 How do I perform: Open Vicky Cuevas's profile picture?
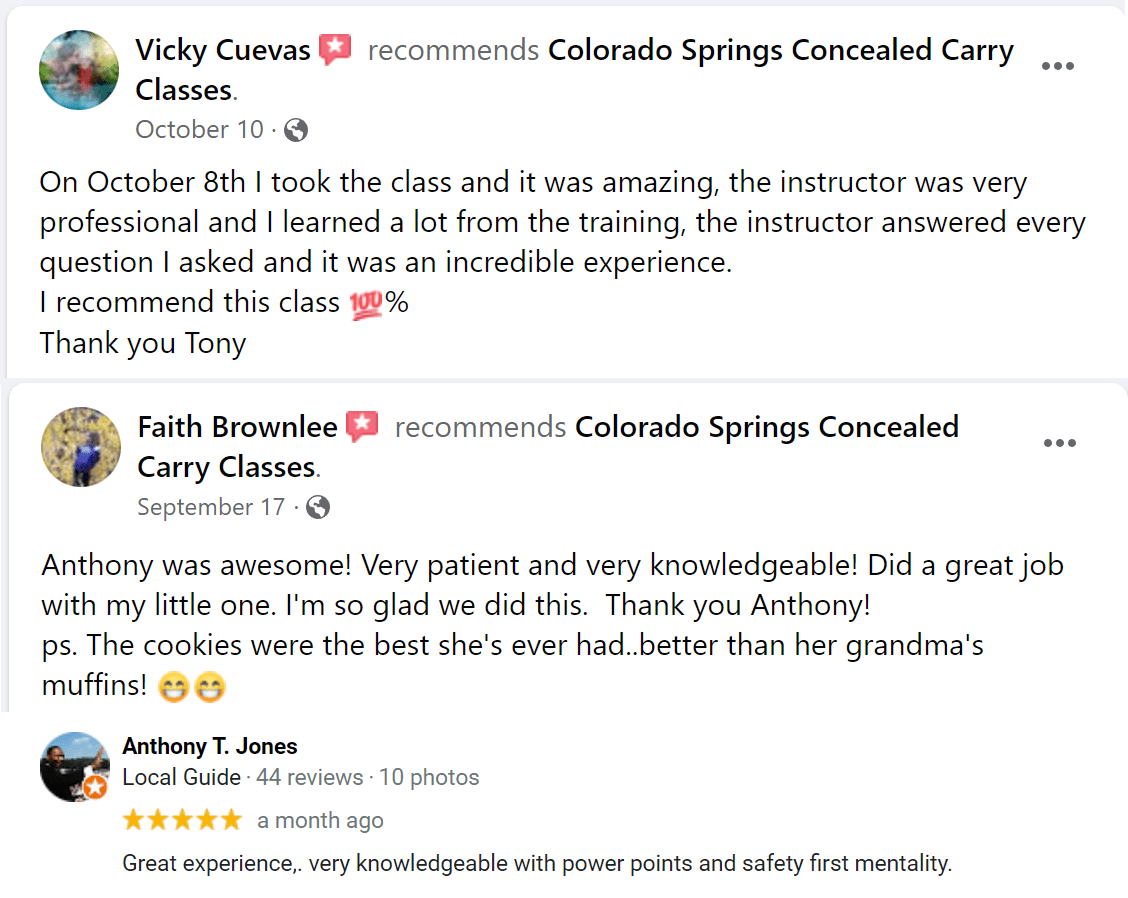click(x=79, y=70)
